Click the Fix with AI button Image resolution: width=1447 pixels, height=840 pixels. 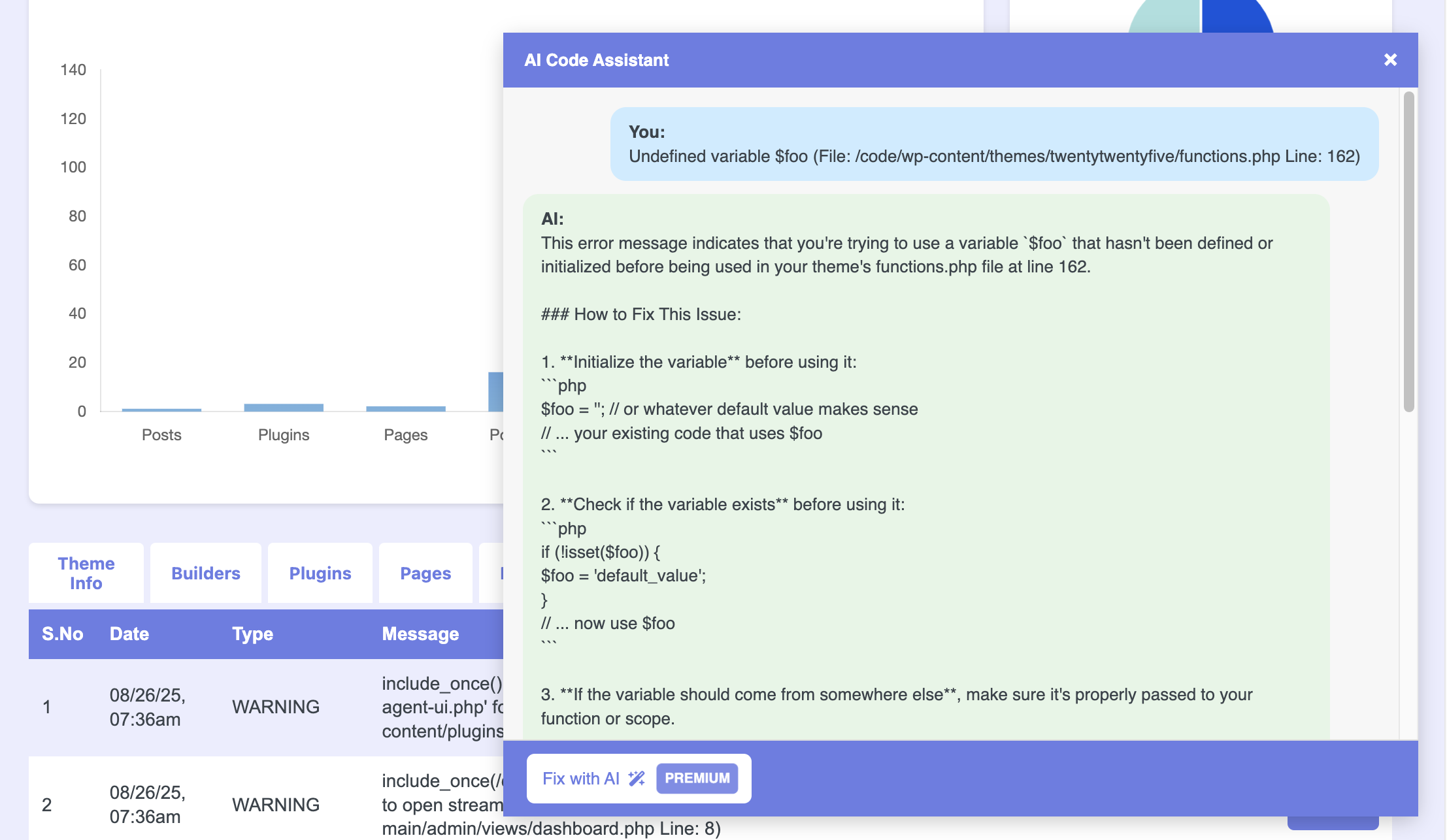point(639,778)
